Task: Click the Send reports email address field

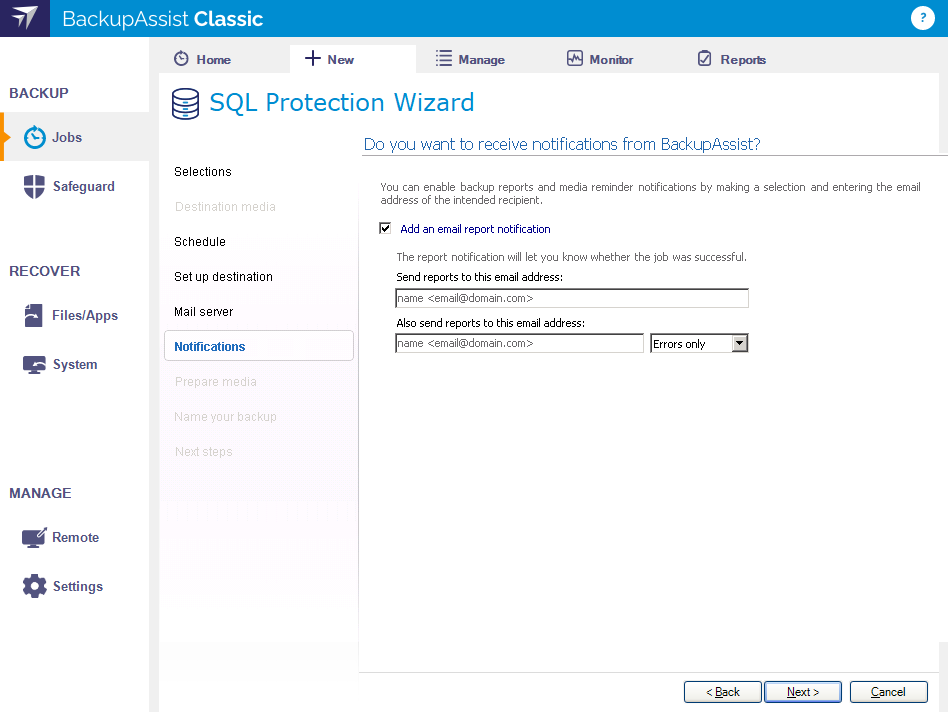Action: point(572,298)
